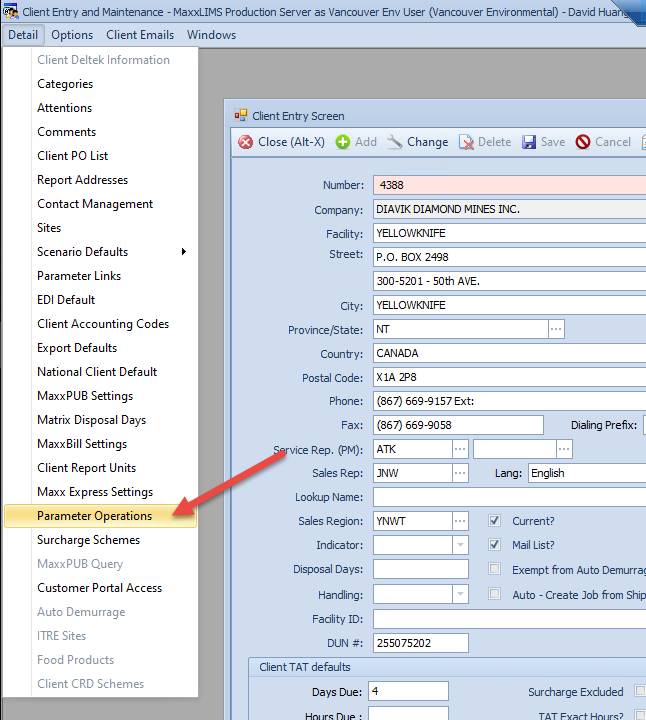Screen dimensions: 646x720
Task: Click the Cancel prohibition icon
Action: 583,142
